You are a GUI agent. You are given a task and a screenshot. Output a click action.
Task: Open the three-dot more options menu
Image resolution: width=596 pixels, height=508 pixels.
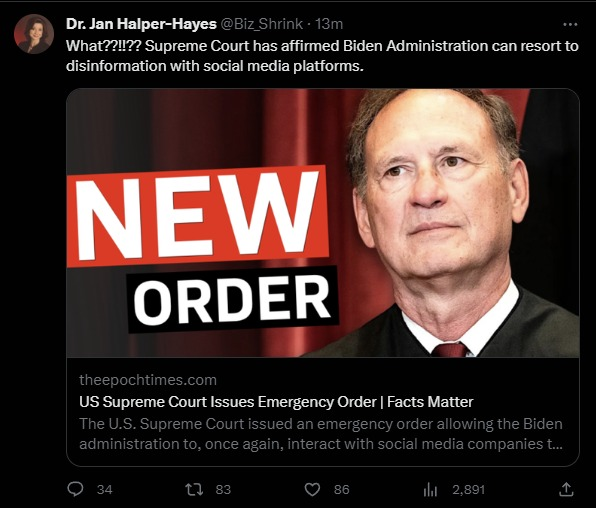click(570, 24)
